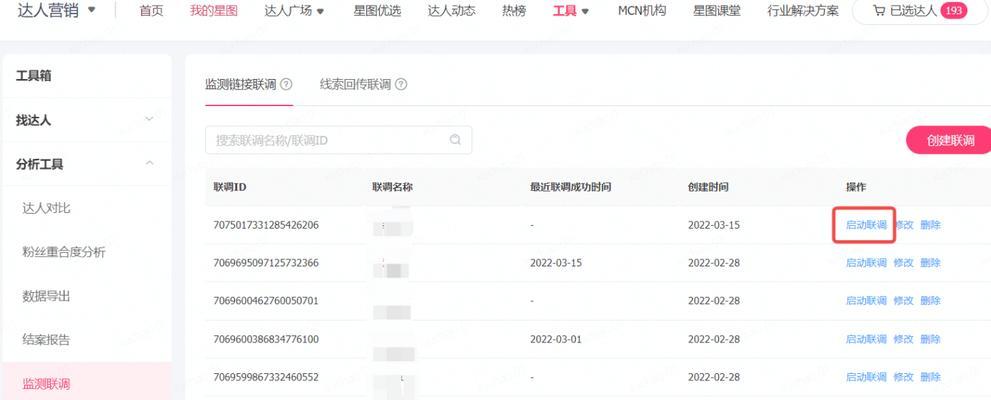Viewport: 991px width, 400px height.
Task: Click 修改 for ID 7069599867332460552
Action: coord(903,377)
